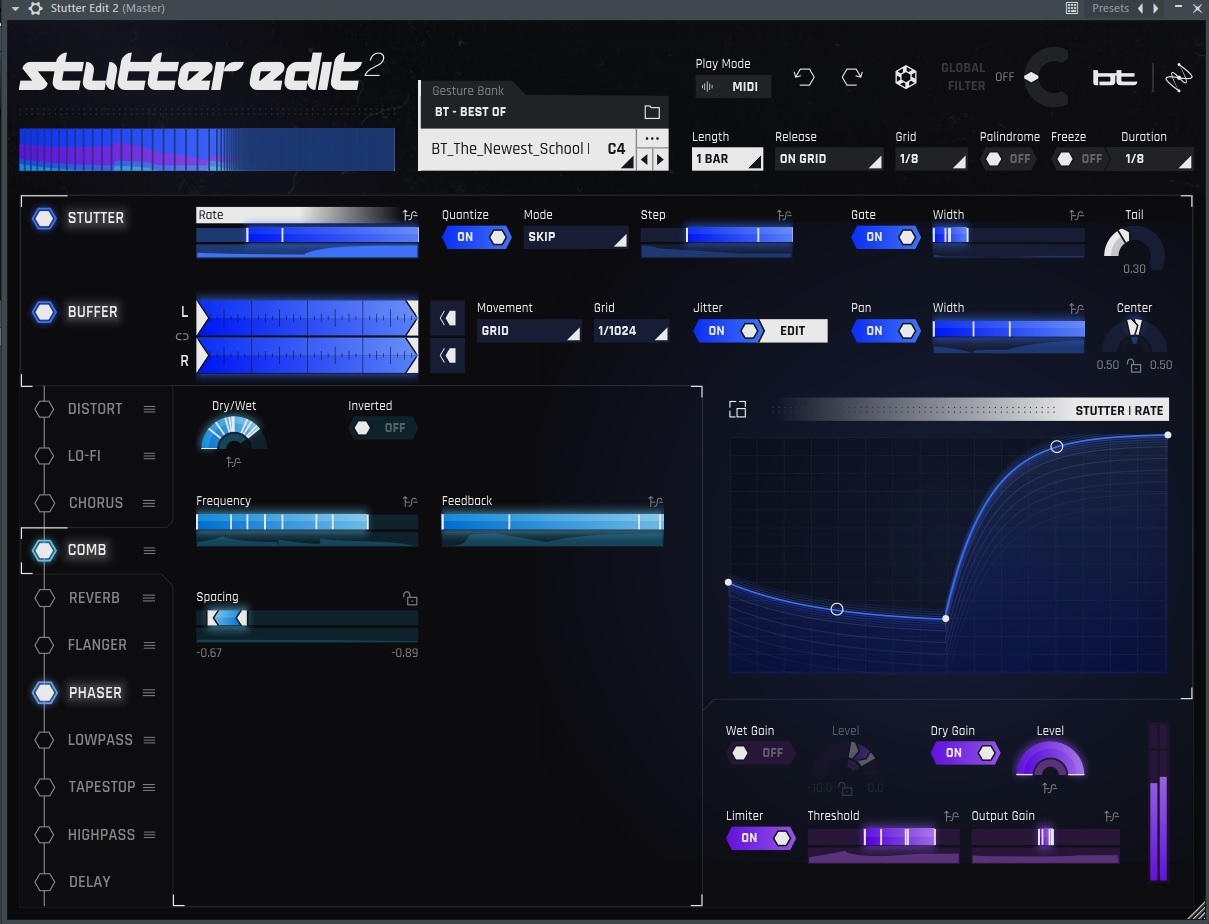This screenshot has width=1209, height=924.
Task: Click the Global Filter knob
Action: (x=1046, y=78)
